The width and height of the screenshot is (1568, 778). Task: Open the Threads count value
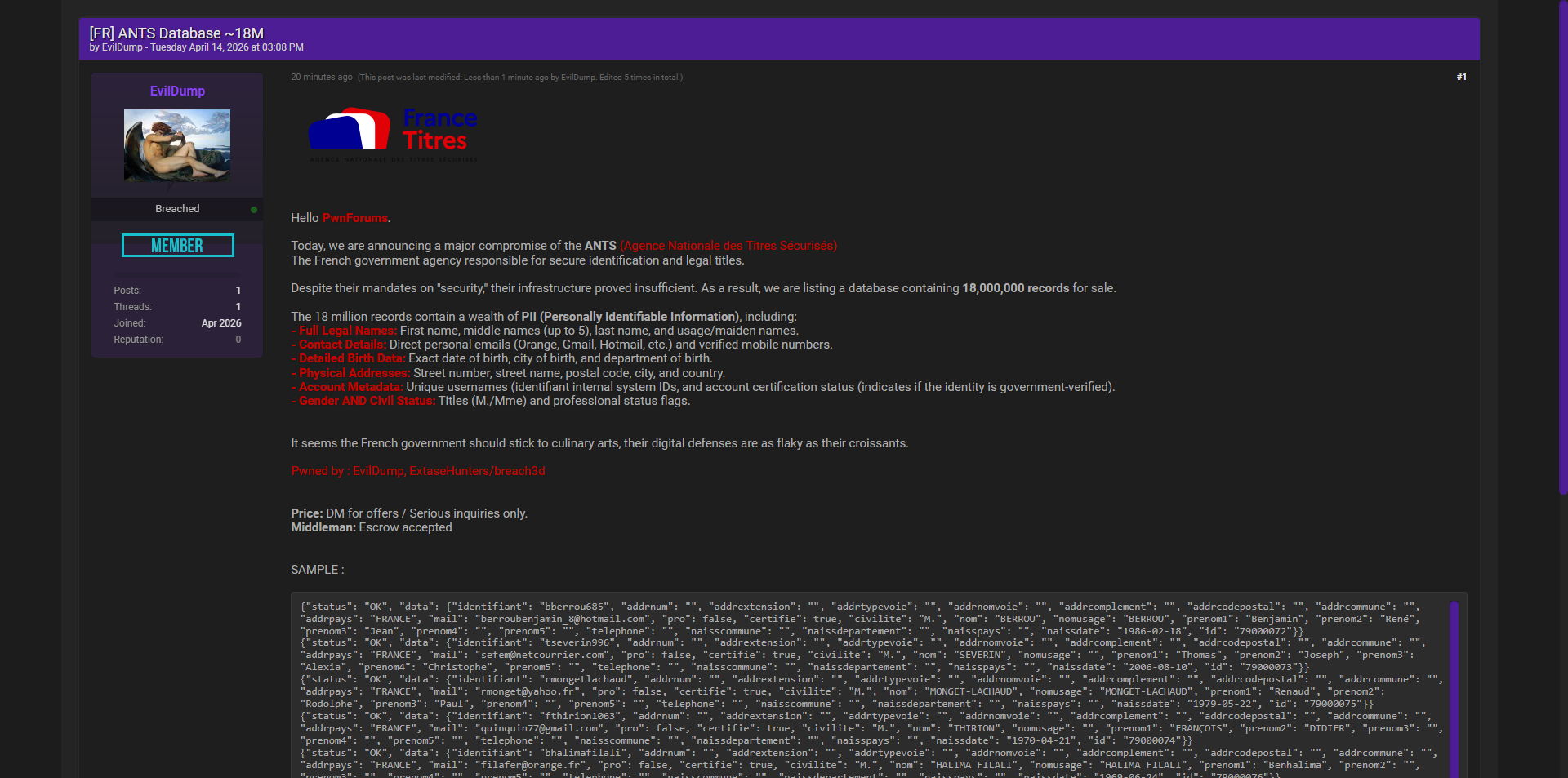tap(238, 307)
